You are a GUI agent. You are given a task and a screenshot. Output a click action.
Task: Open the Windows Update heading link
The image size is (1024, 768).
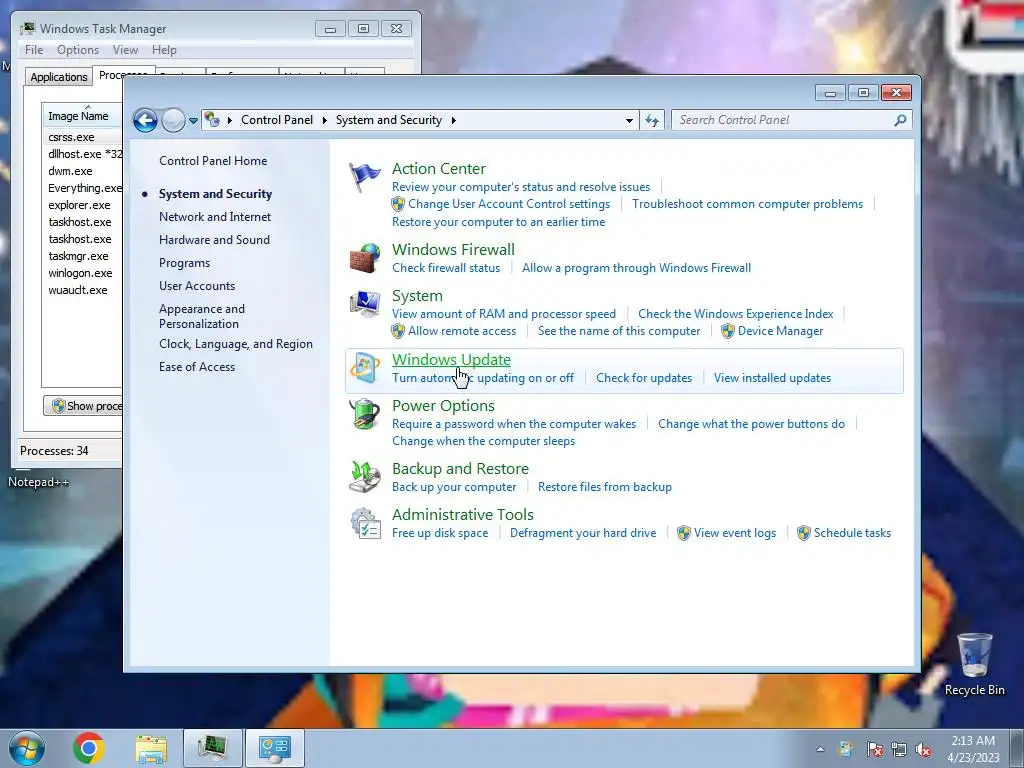point(451,360)
